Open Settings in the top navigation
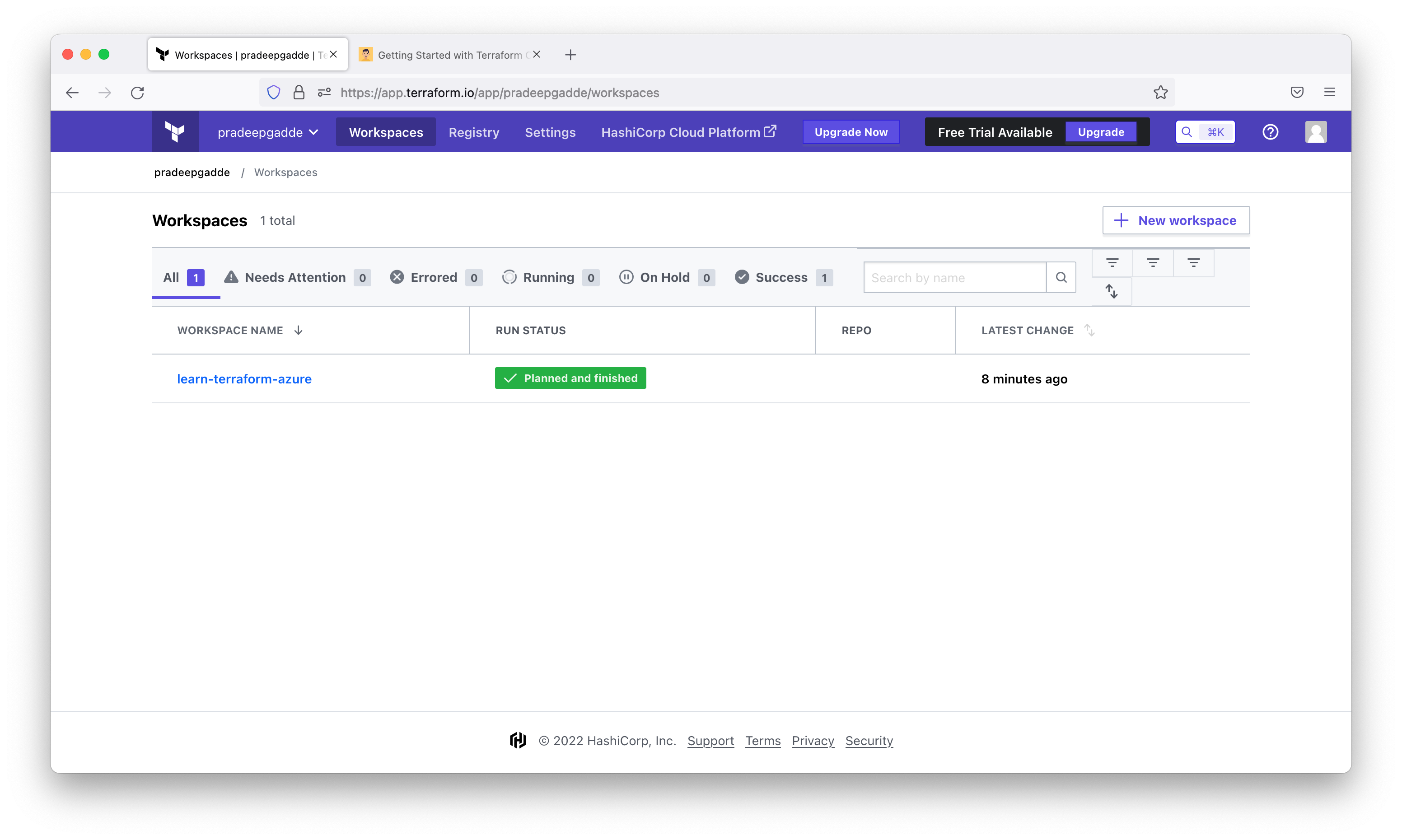Viewport: 1402px width, 840px height. (550, 132)
